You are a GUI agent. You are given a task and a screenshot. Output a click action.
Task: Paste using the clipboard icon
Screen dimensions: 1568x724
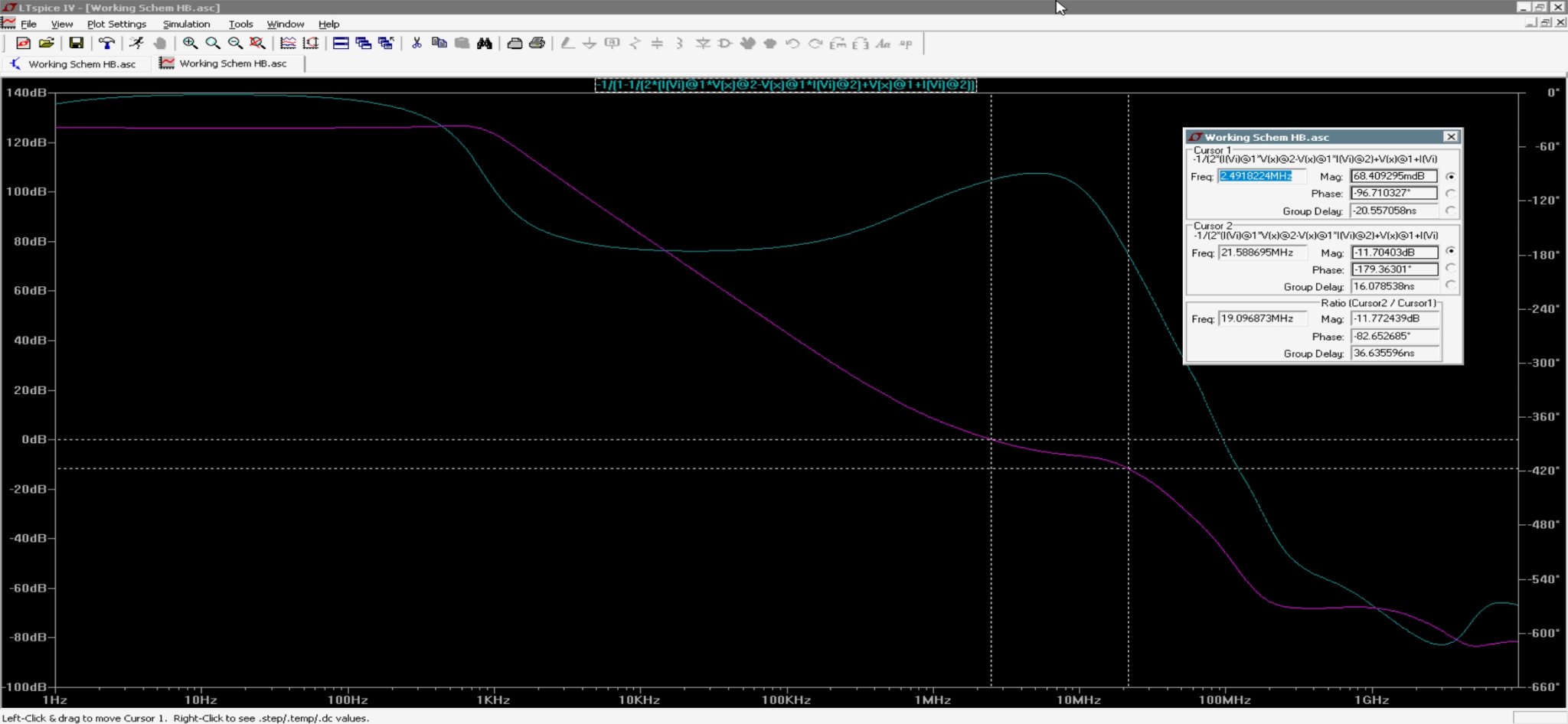point(462,44)
